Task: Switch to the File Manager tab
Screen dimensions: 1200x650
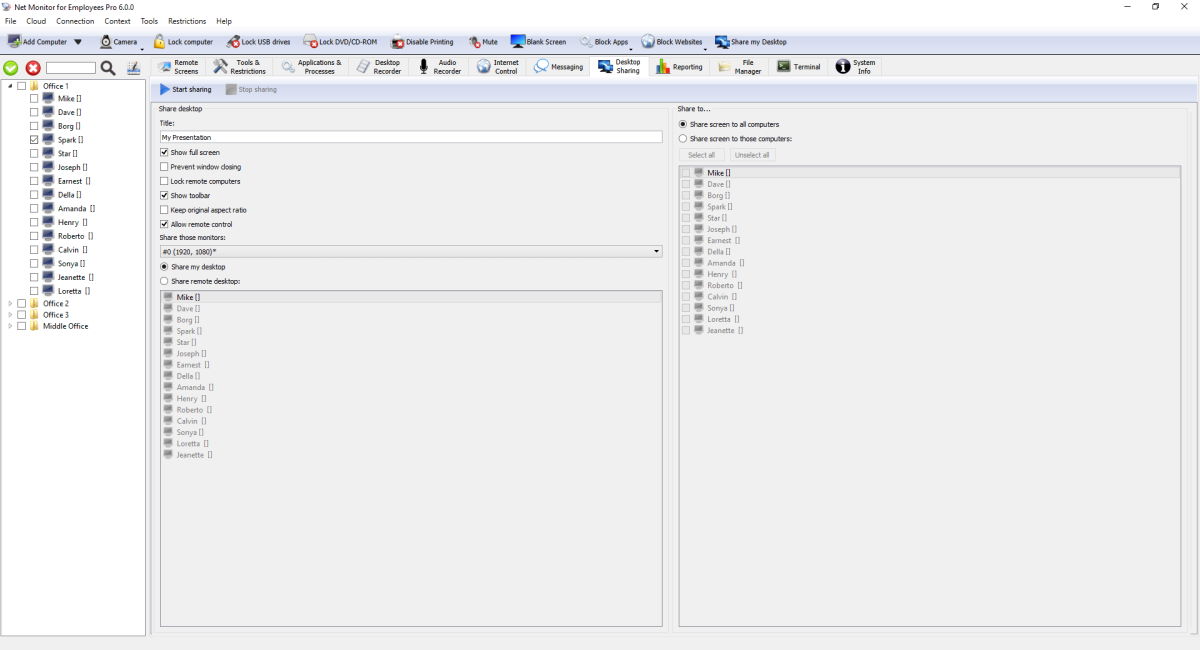Action: (x=739, y=67)
